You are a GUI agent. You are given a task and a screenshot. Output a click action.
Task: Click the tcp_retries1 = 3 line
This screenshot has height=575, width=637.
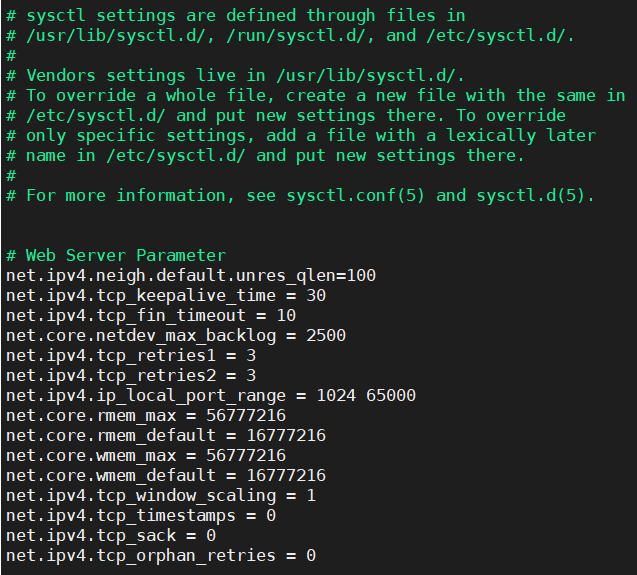(x=131, y=356)
